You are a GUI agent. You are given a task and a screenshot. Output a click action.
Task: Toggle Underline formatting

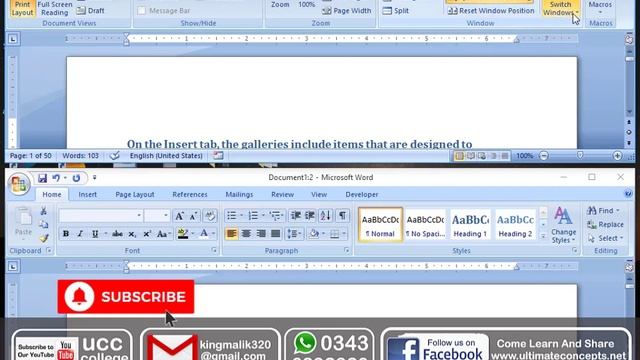coord(95,234)
